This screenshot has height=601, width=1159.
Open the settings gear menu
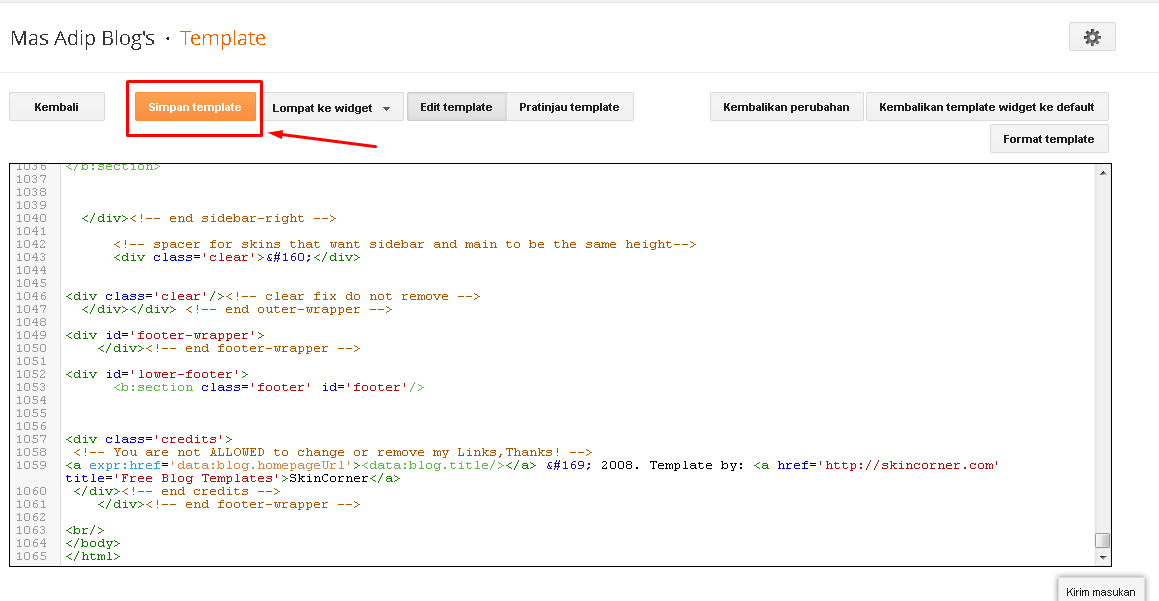[x=1092, y=36]
